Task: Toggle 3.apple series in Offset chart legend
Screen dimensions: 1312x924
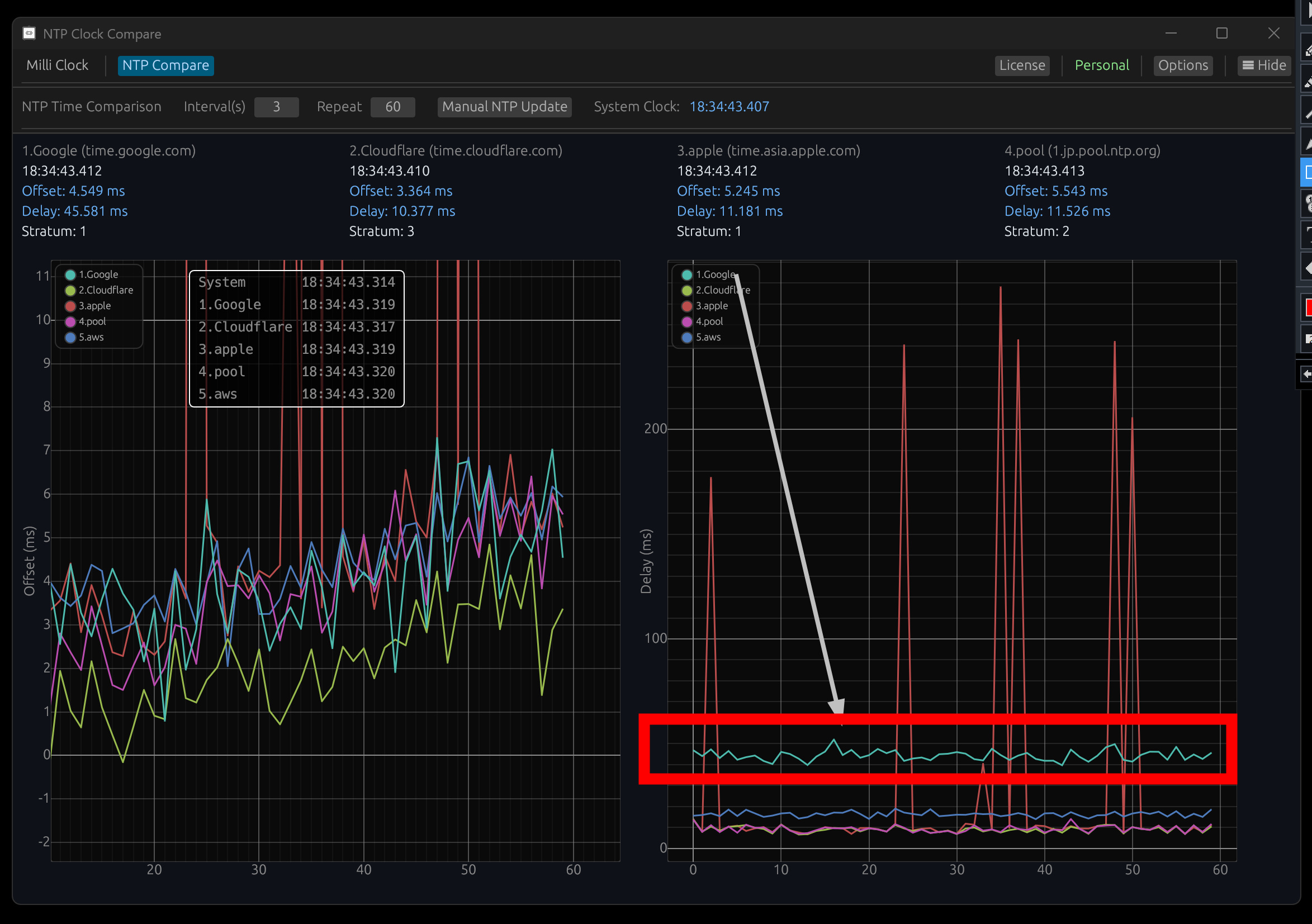Action: click(95, 306)
